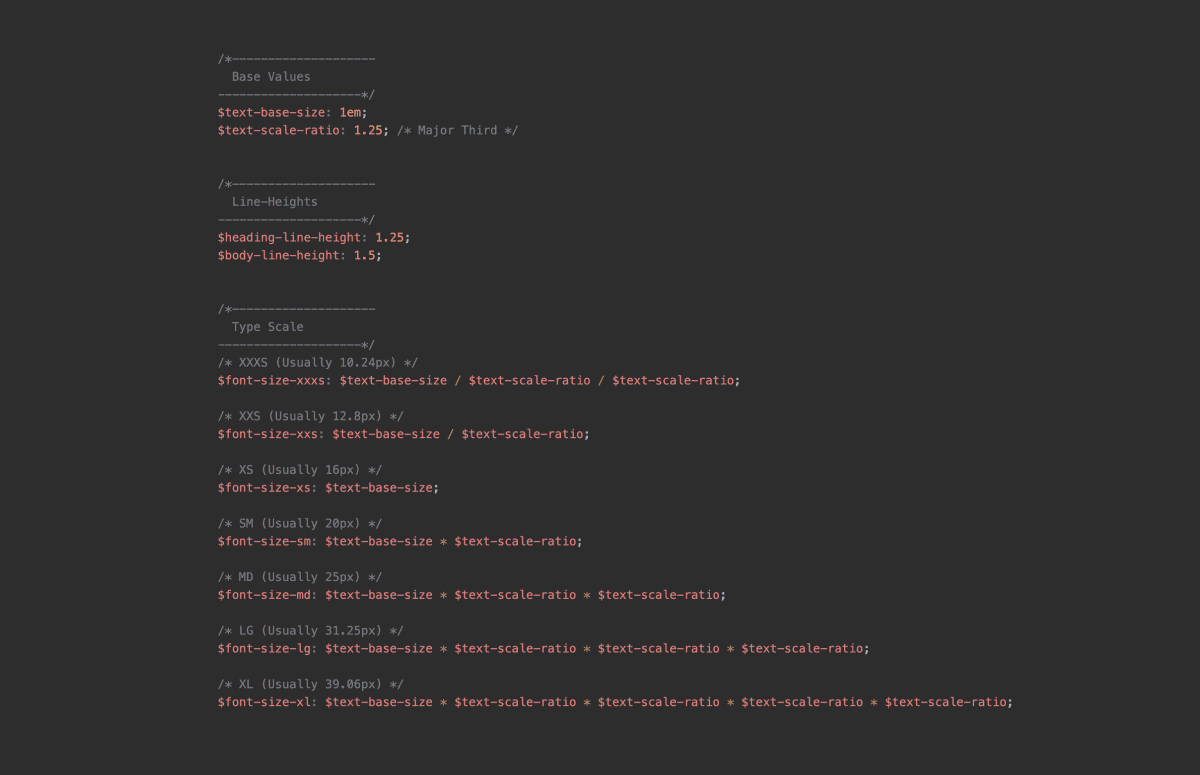Select the 1.5 value of $body-line-height

click(364, 255)
